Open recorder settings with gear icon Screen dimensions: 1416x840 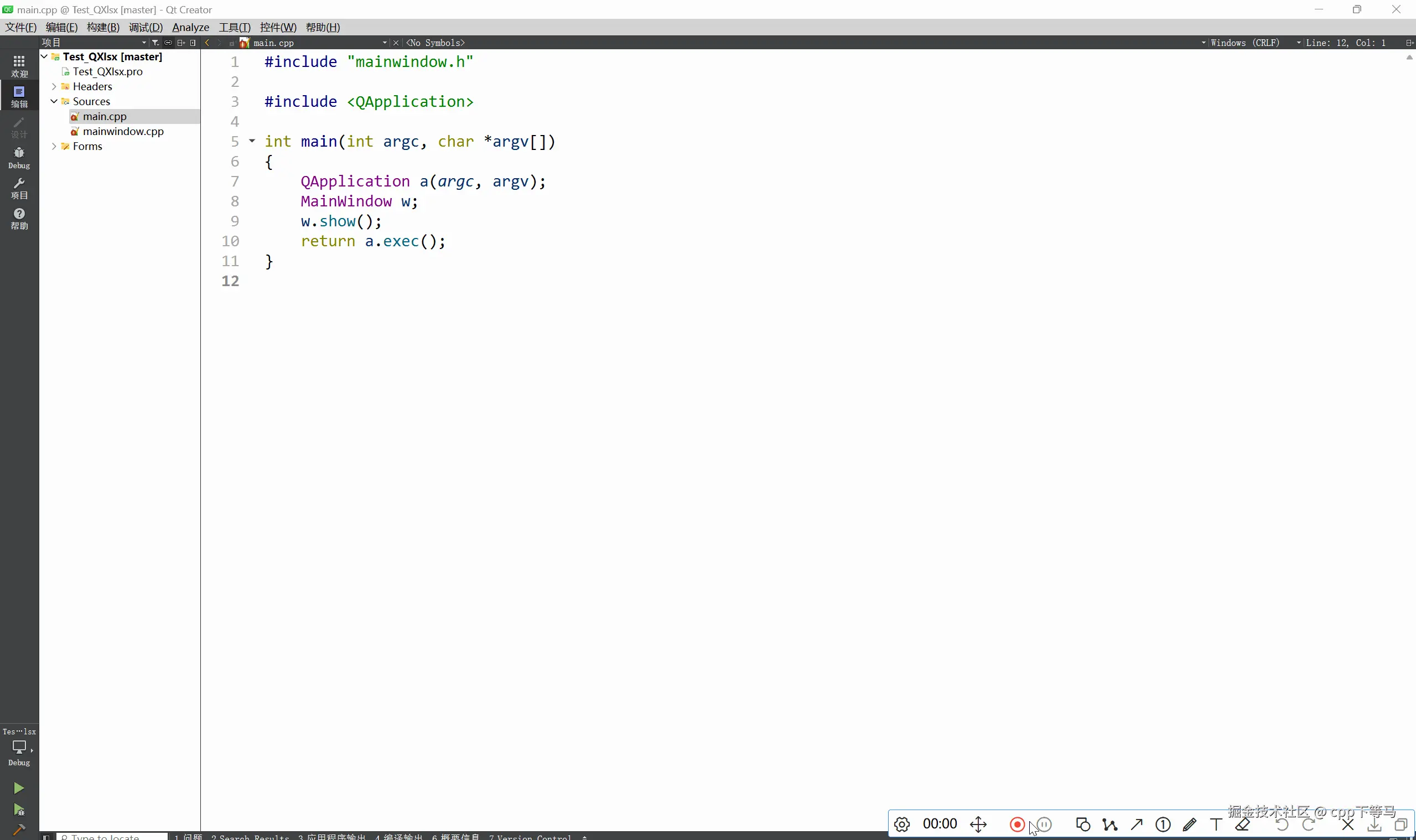pyautogui.click(x=901, y=824)
